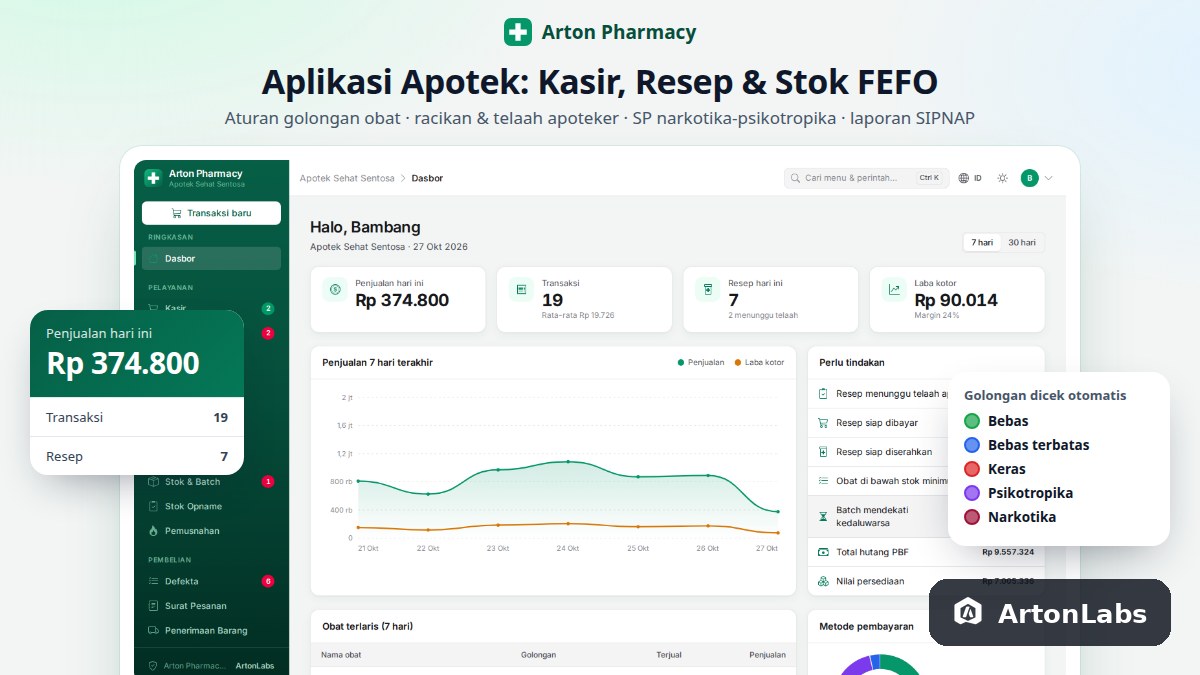Click the wallet icon beside Total hutang PBF
This screenshot has height=675, width=1200.
pos(823,552)
